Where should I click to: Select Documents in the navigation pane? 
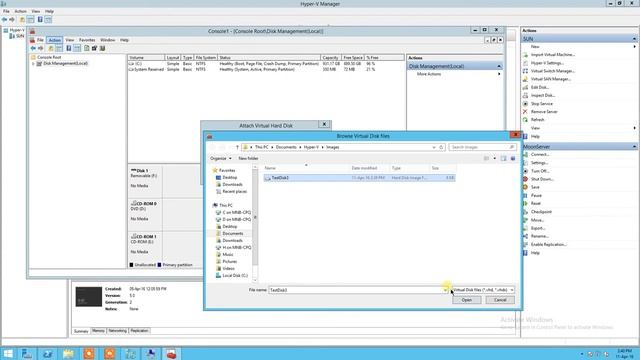click(232, 233)
